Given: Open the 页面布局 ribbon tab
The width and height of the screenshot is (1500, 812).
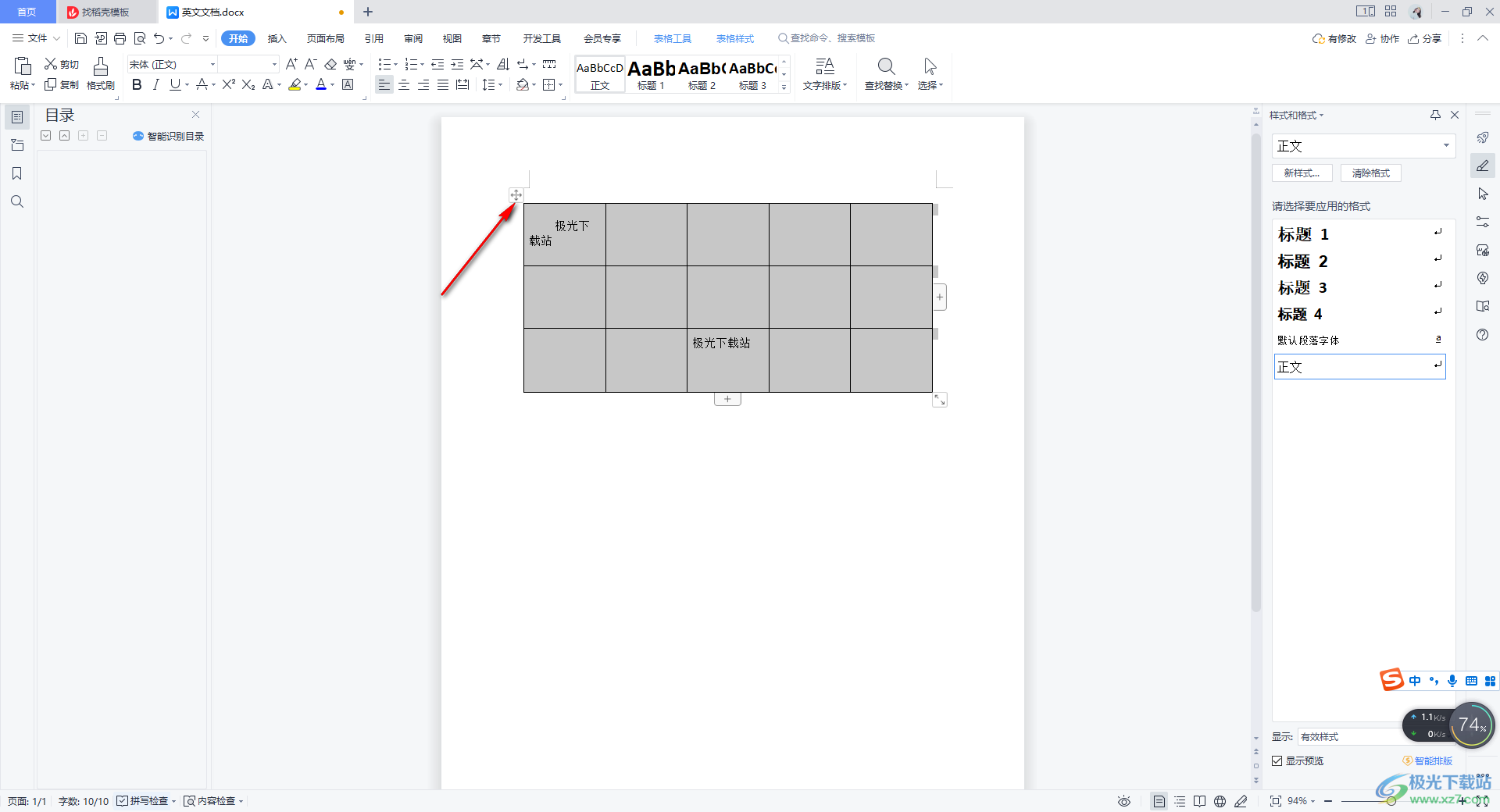Looking at the screenshot, I should (325, 38).
